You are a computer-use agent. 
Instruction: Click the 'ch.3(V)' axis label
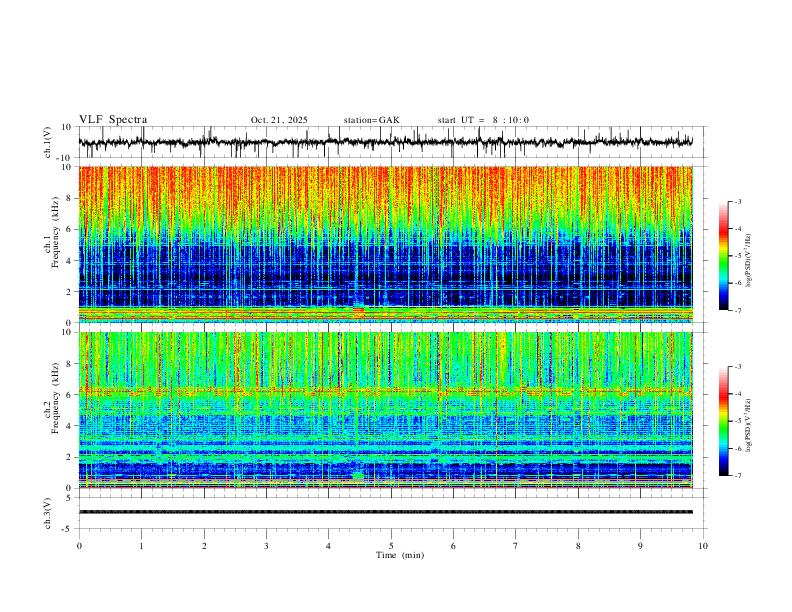(x=48, y=513)
